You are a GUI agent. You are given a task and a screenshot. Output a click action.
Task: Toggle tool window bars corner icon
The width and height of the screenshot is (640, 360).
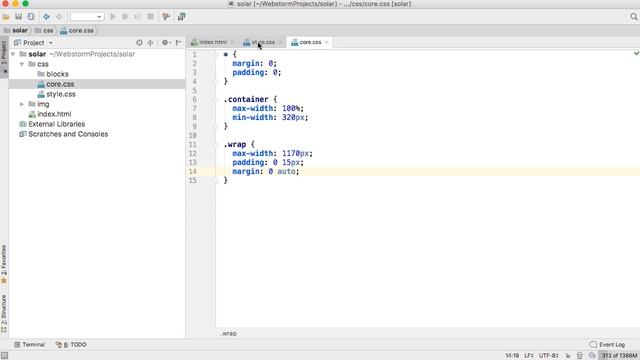tap(4, 356)
